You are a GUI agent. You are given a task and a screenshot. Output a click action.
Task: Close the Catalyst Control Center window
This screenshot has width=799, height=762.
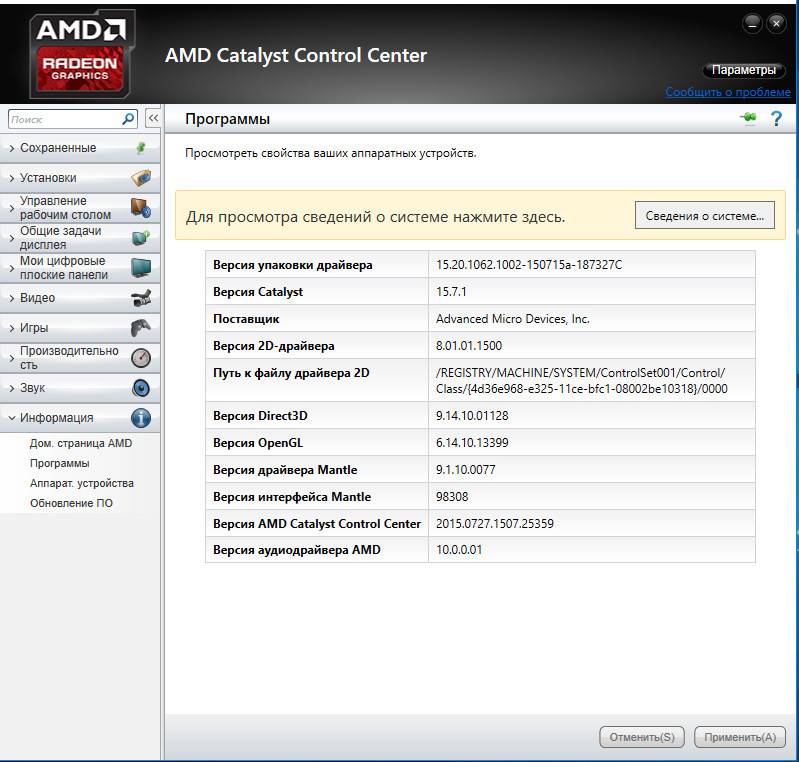click(x=776, y=23)
